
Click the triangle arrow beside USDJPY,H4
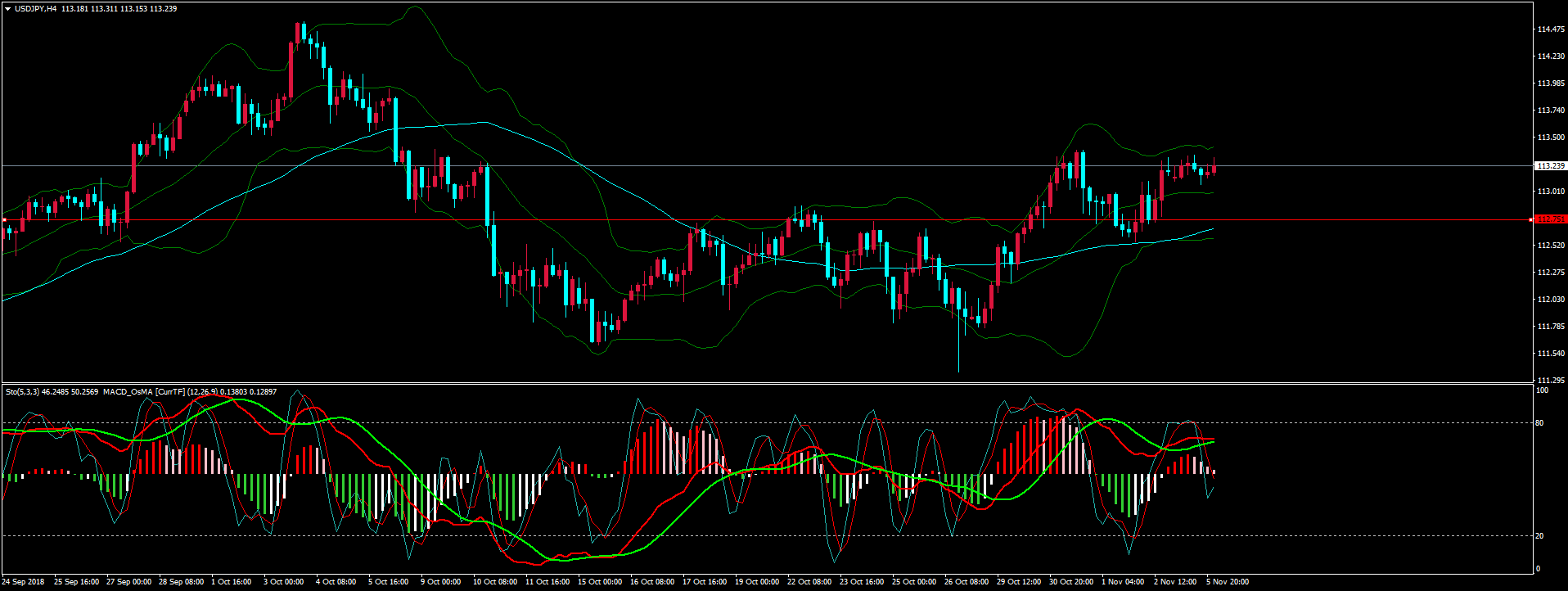pos(7,9)
